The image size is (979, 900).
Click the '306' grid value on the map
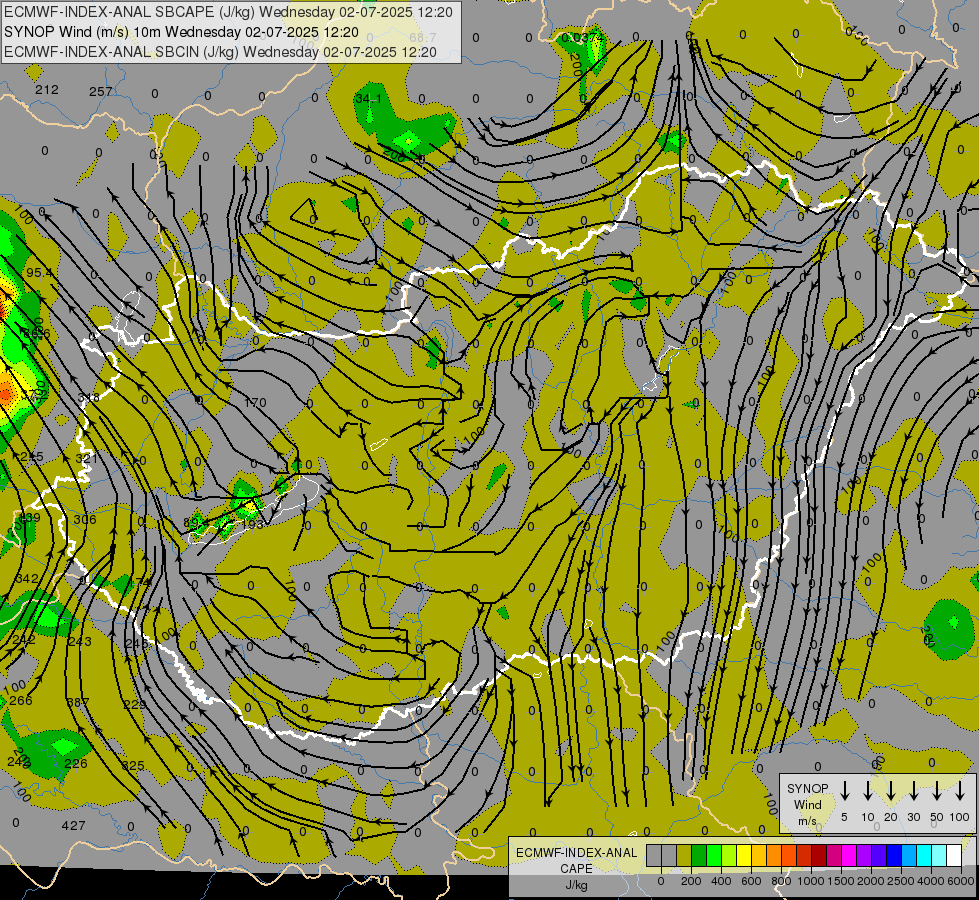coord(85,520)
